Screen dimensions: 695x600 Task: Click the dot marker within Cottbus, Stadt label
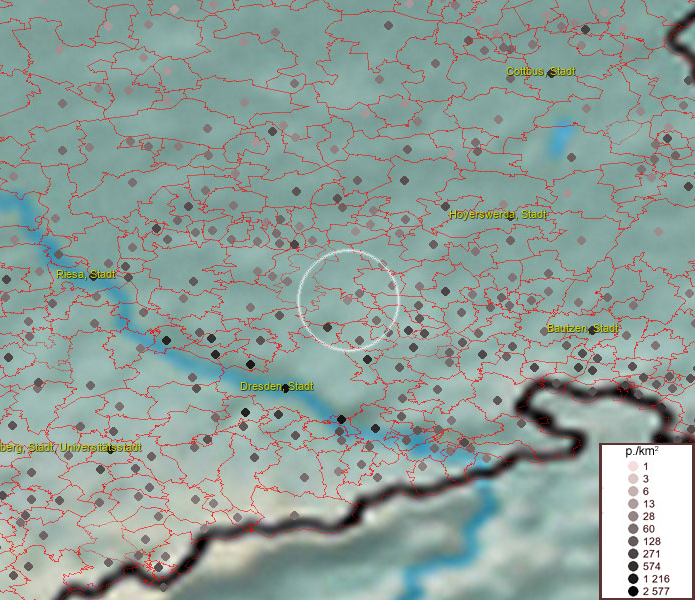point(551,74)
